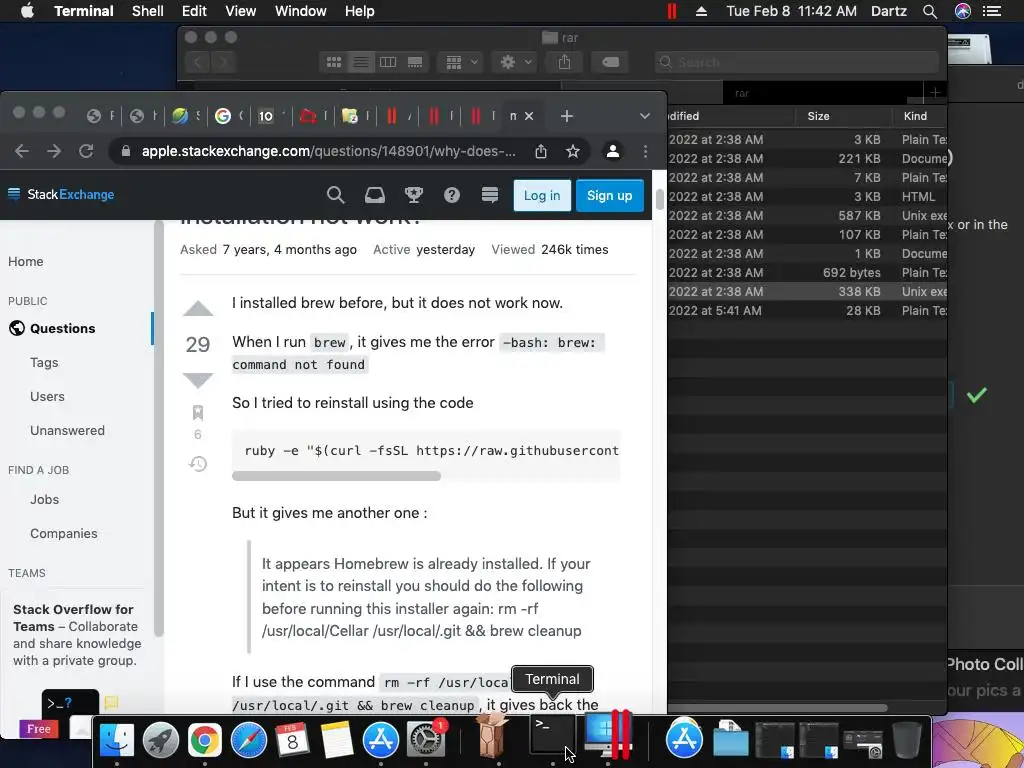The image size is (1024, 768).
Task: Open a new Chrome tab
Action: (x=566, y=116)
